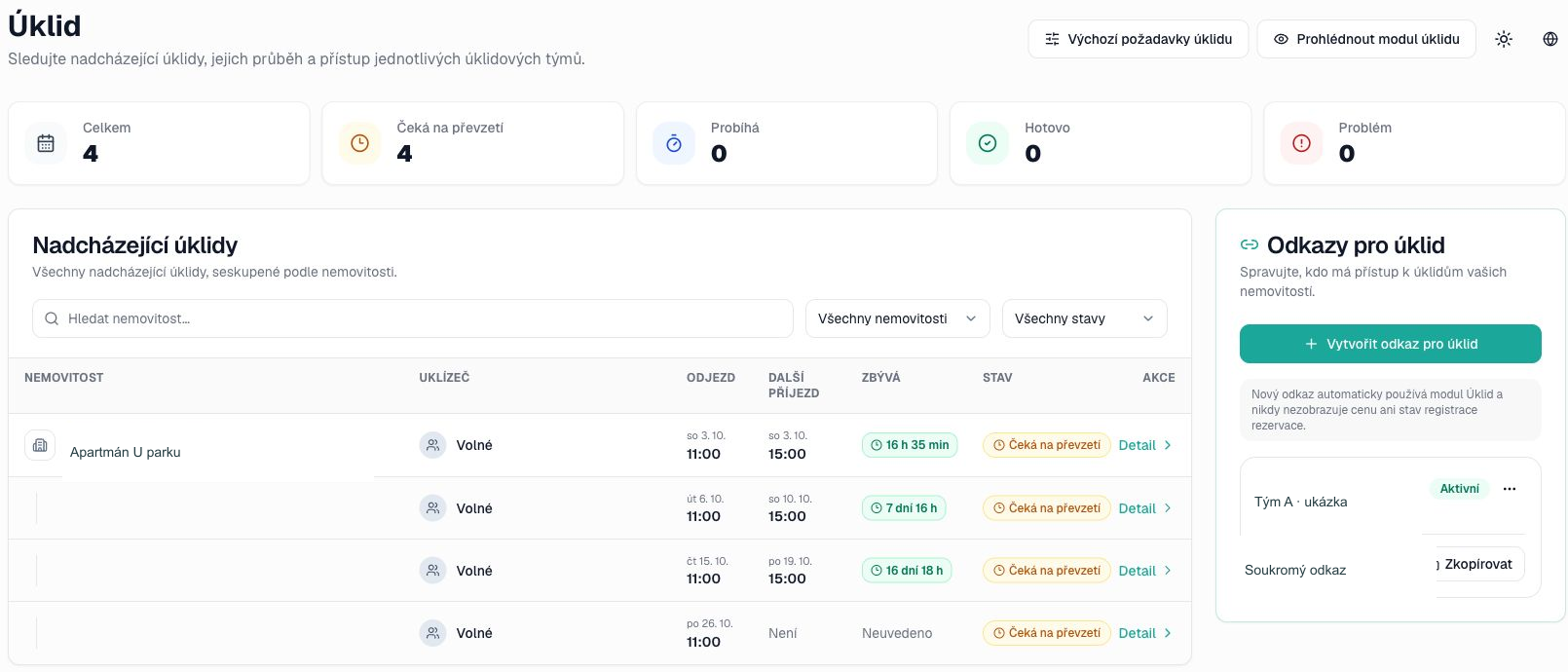Click the building icon beside Apartmán U parku

coord(40,445)
